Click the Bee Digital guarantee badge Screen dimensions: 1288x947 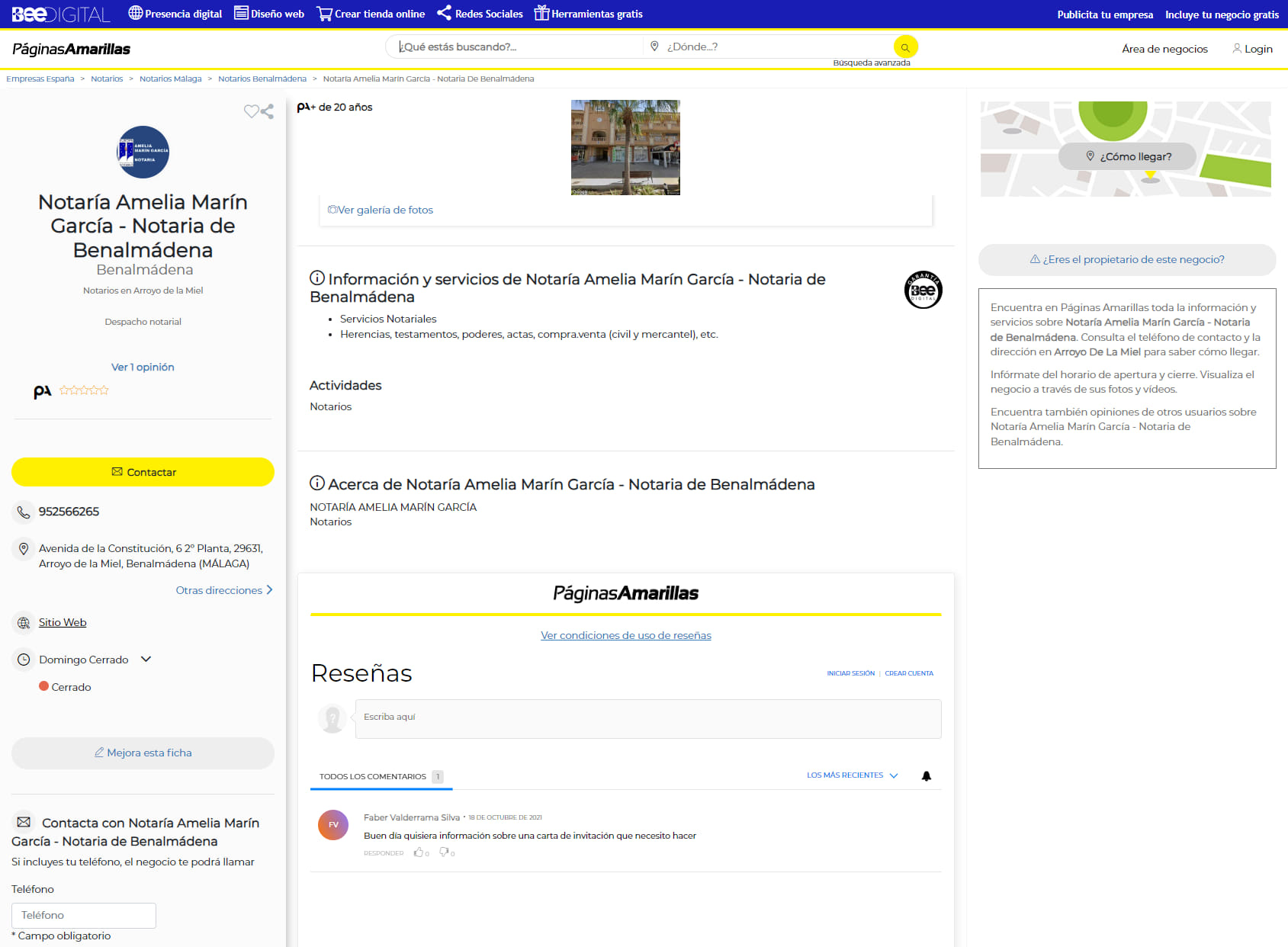(x=923, y=290)
